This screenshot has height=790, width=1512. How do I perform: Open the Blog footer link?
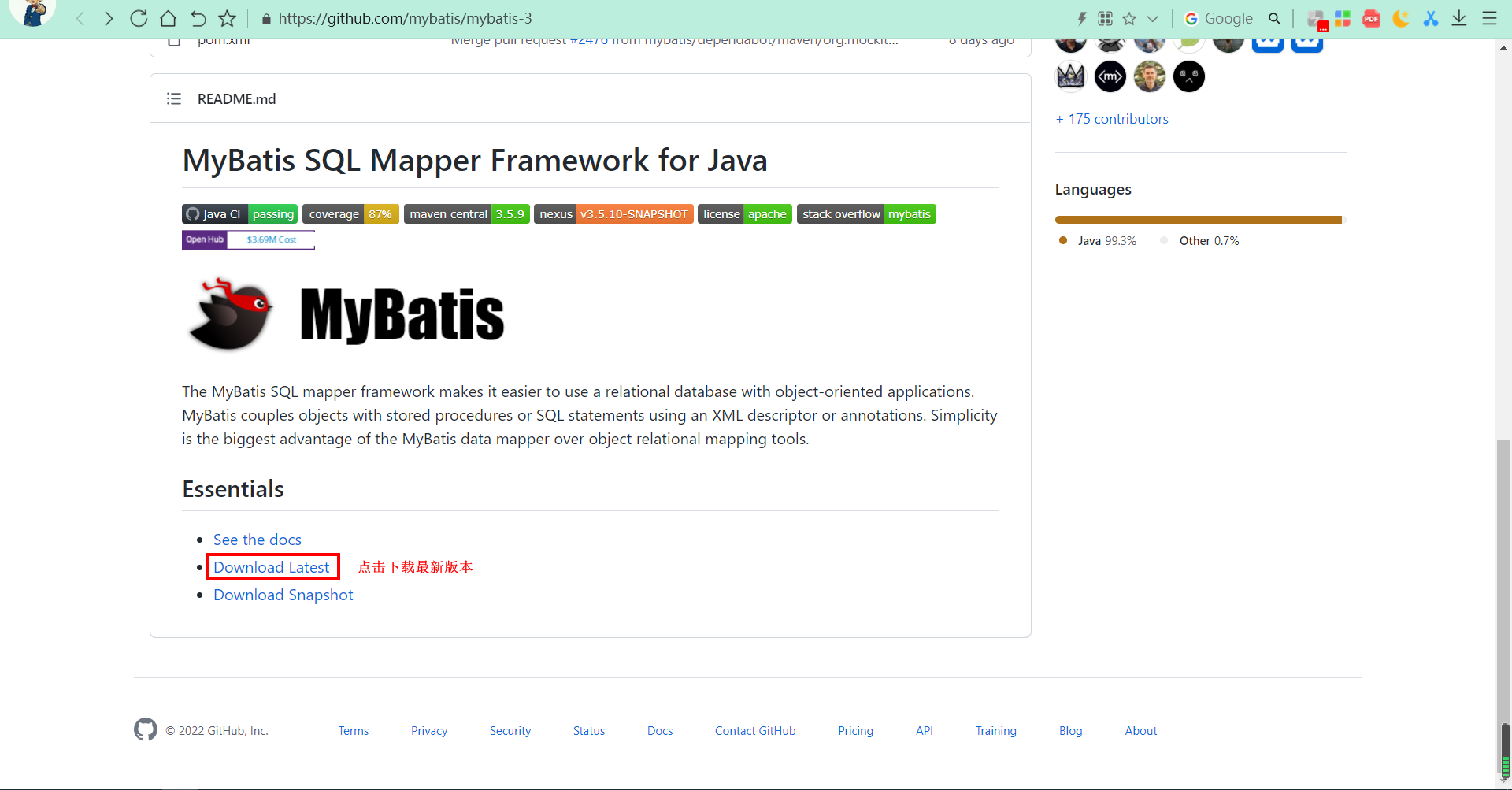pos(1071,731)
